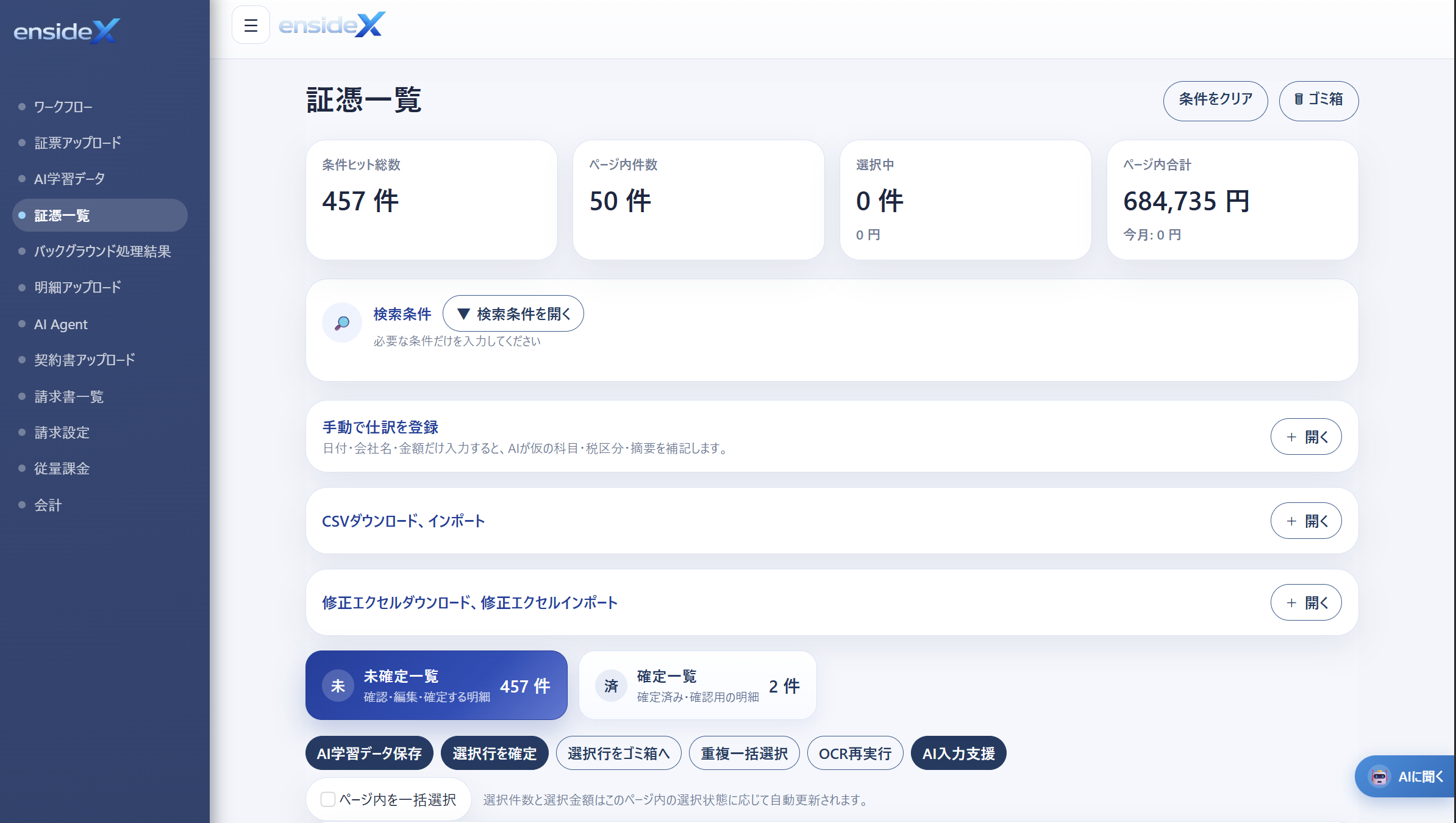Click the magnifier search icon
The image size is (1456, 823).
coord(342,322)
